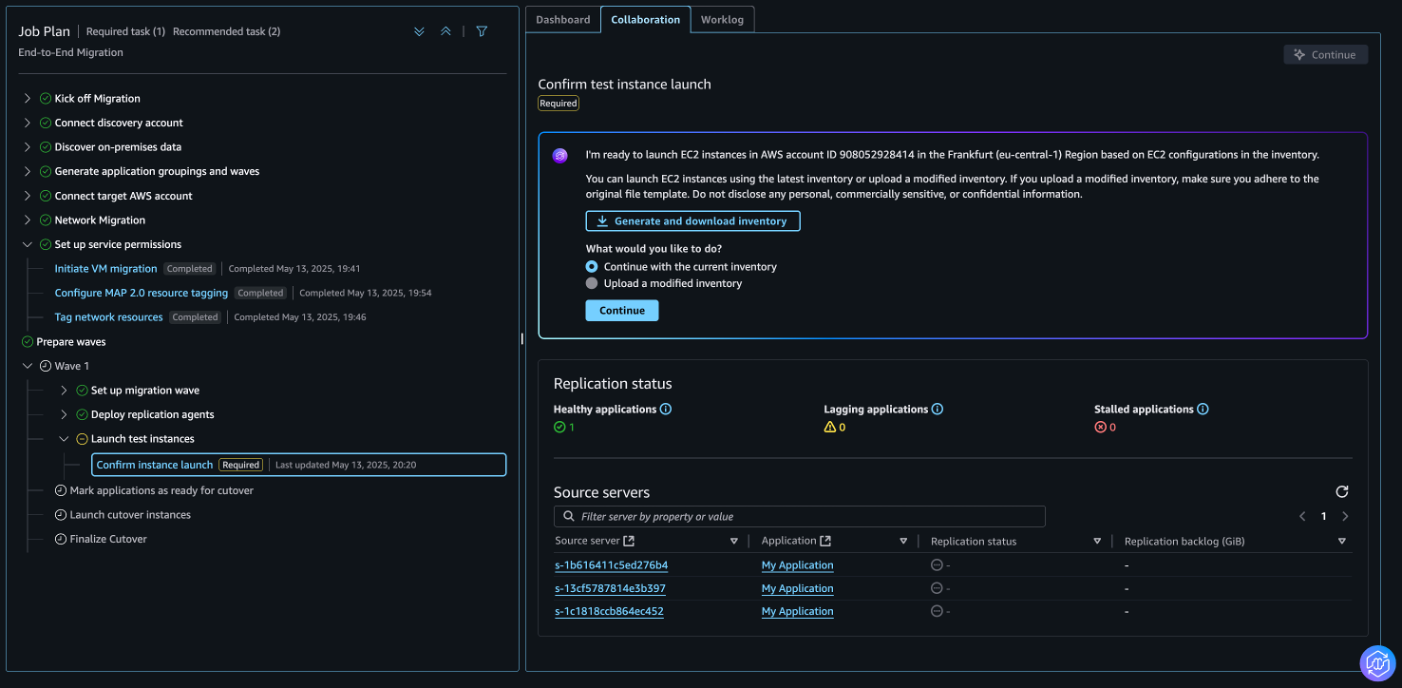Screen dimensions: 1402x688
Task: Open the assistant icon at bottom right
Action: point(1377,663)
